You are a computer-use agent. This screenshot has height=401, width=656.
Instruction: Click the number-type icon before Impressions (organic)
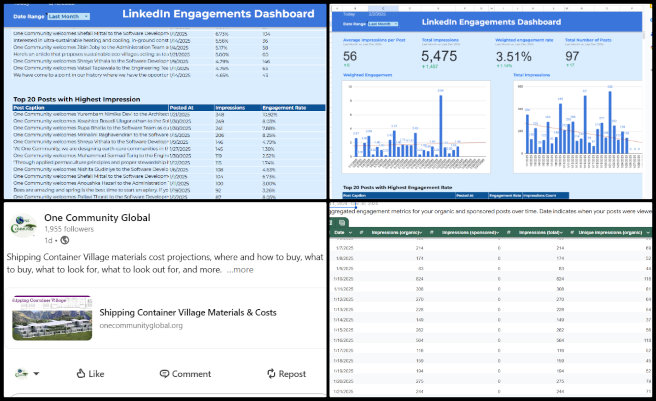[x=361, y=232]
